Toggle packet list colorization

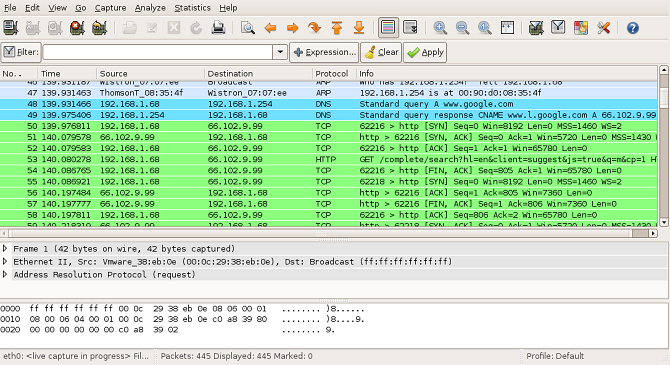[388, 28]
